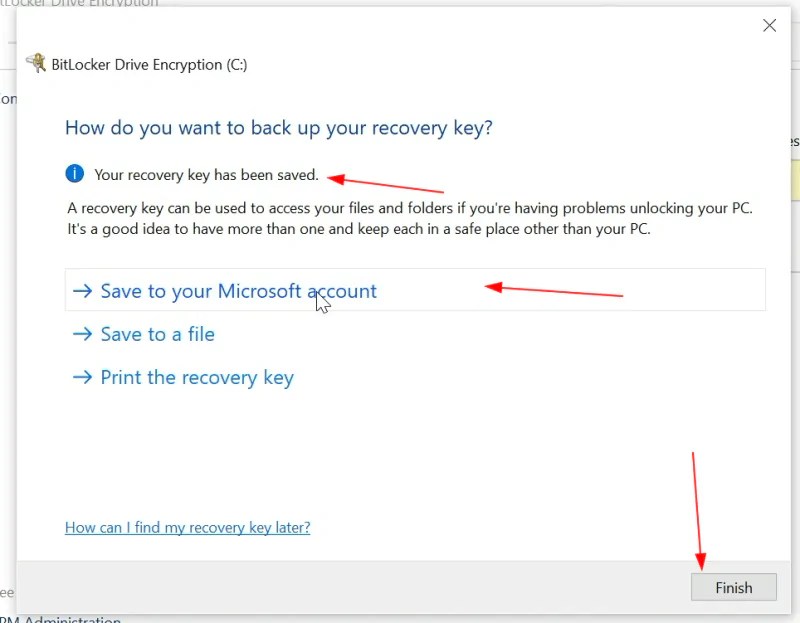The width and height of the screenshot is (800, 623).
Task: Click the dialog's top title bar area
Action: click(x=400, y=25)
